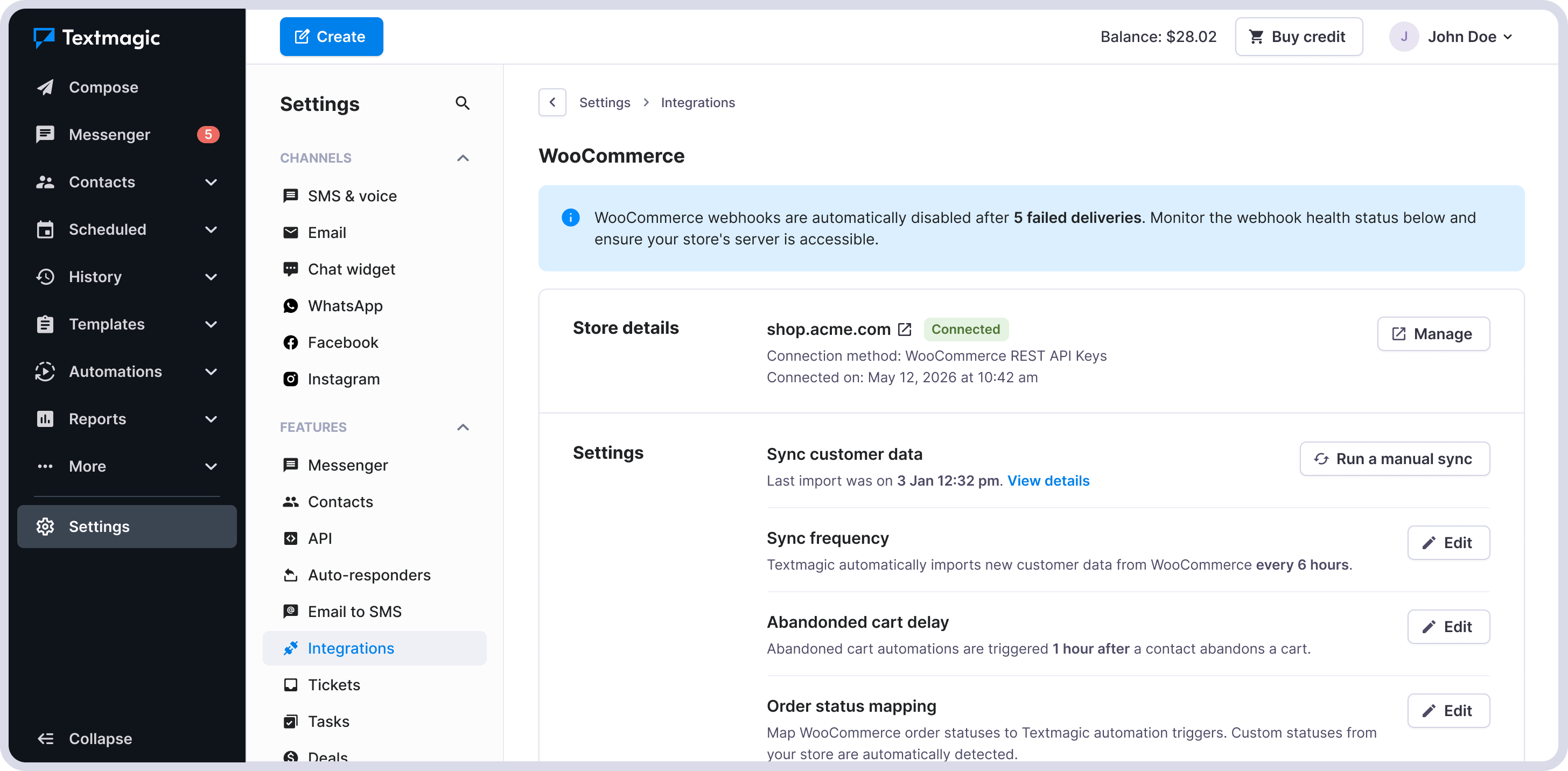Click the Email to SMS icon
The image size is (1568, 771).
(291, 611)
